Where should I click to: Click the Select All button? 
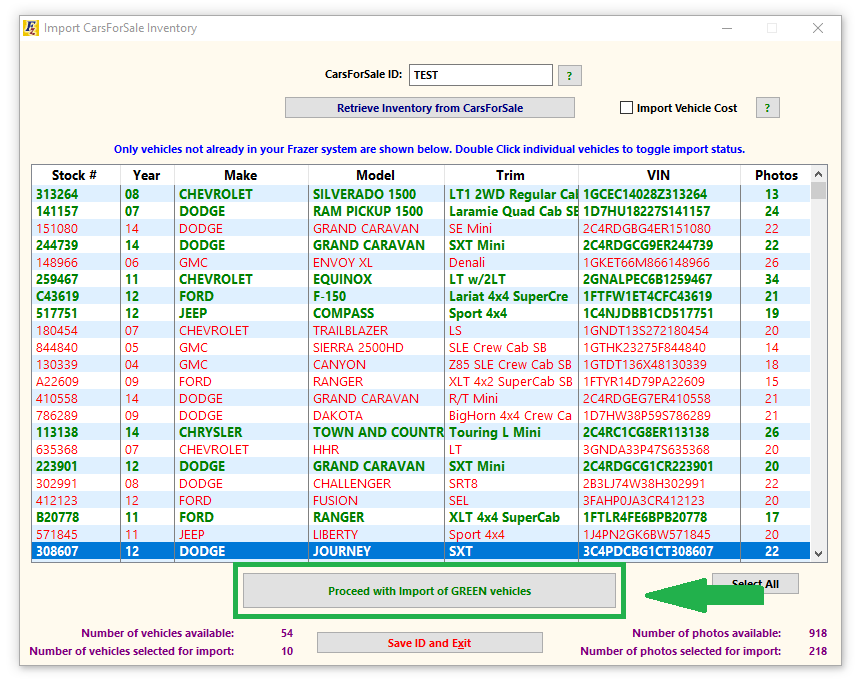point(755,583)
